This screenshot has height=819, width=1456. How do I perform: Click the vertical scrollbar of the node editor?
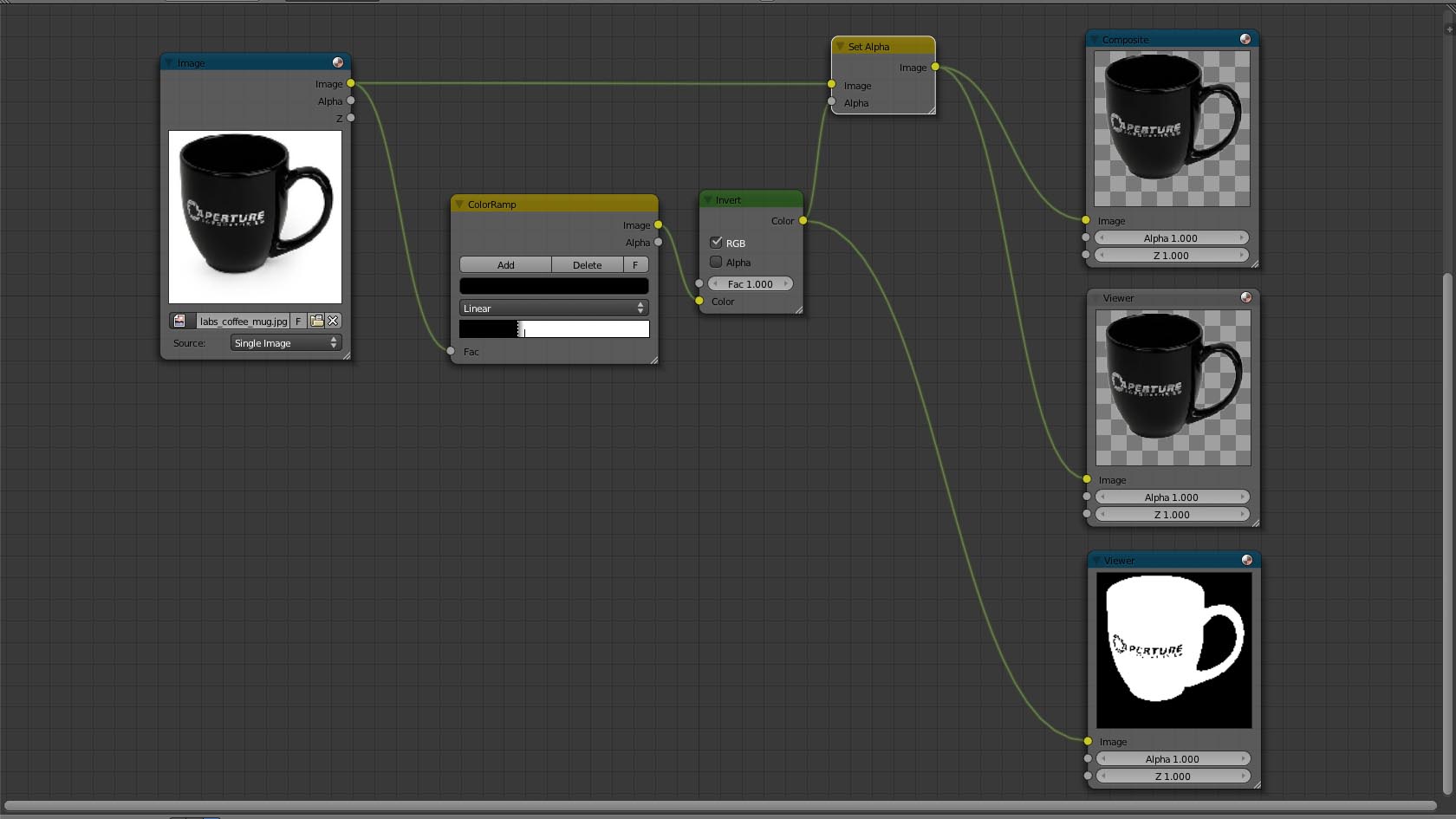click(x=1447, y=533)
